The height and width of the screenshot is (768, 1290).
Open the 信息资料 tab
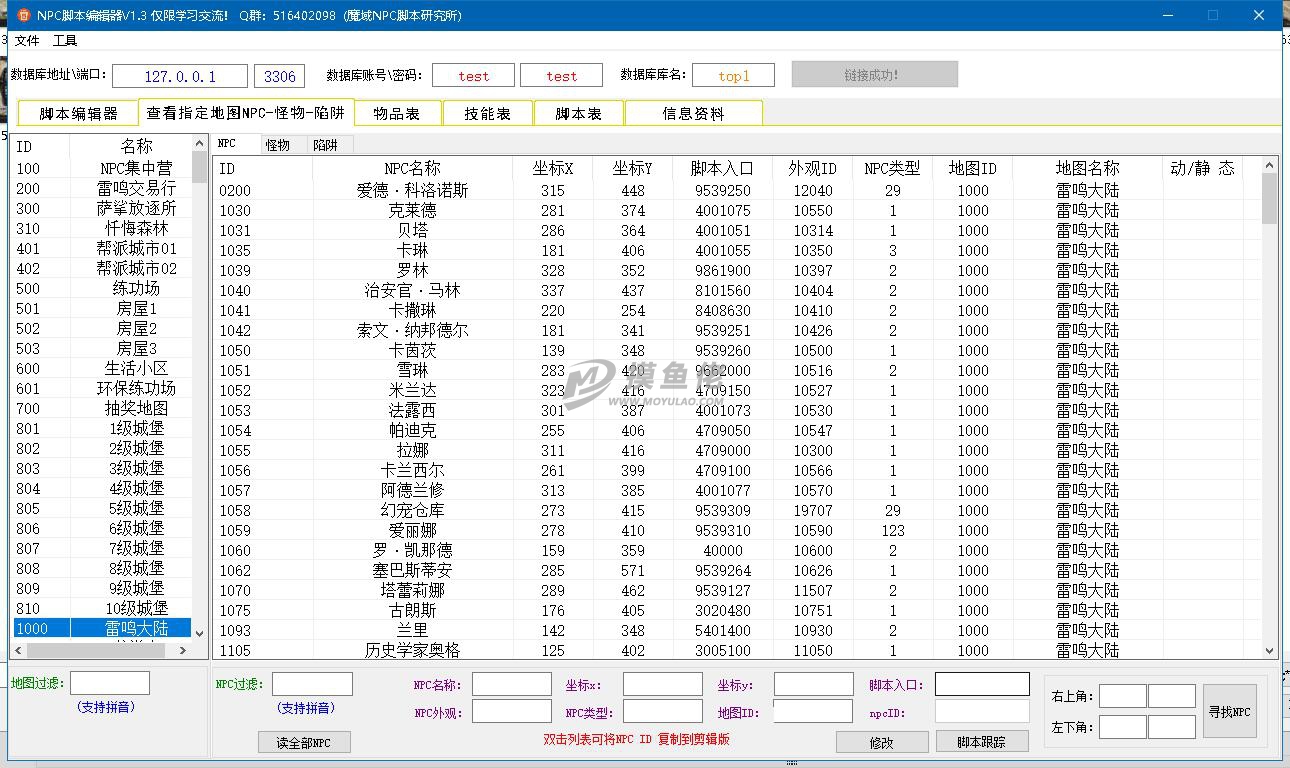[x=693, y=113]
